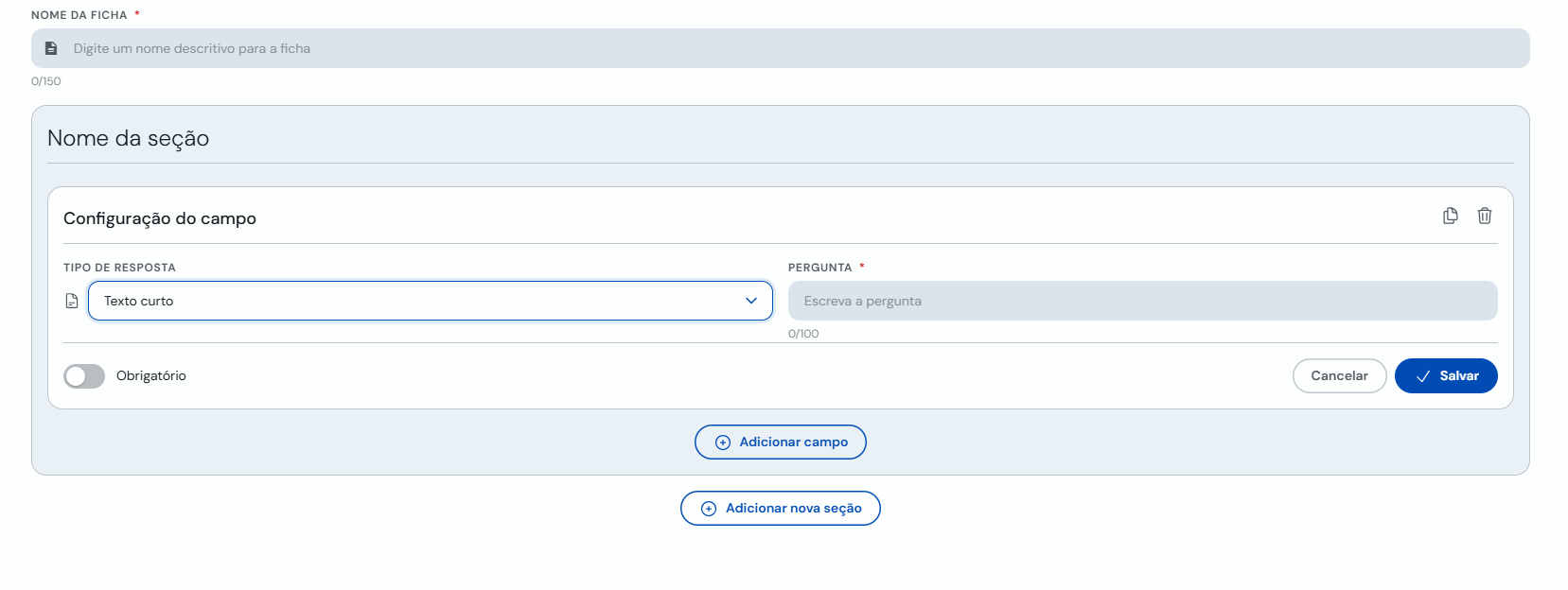Toggle the Obrigatório switch
Viewport: 1568px width, 590px height.
pos(84,376)
